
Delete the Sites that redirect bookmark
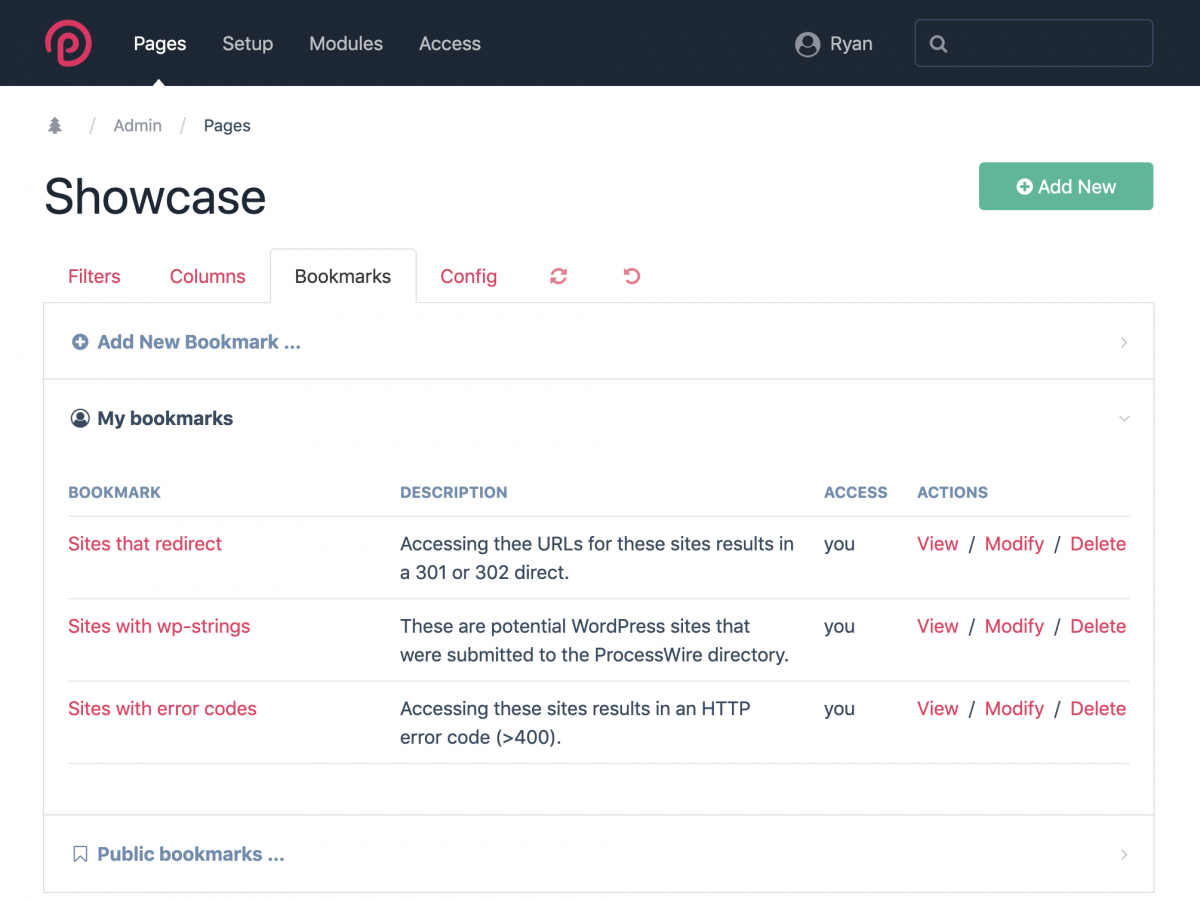(1098, 544)
